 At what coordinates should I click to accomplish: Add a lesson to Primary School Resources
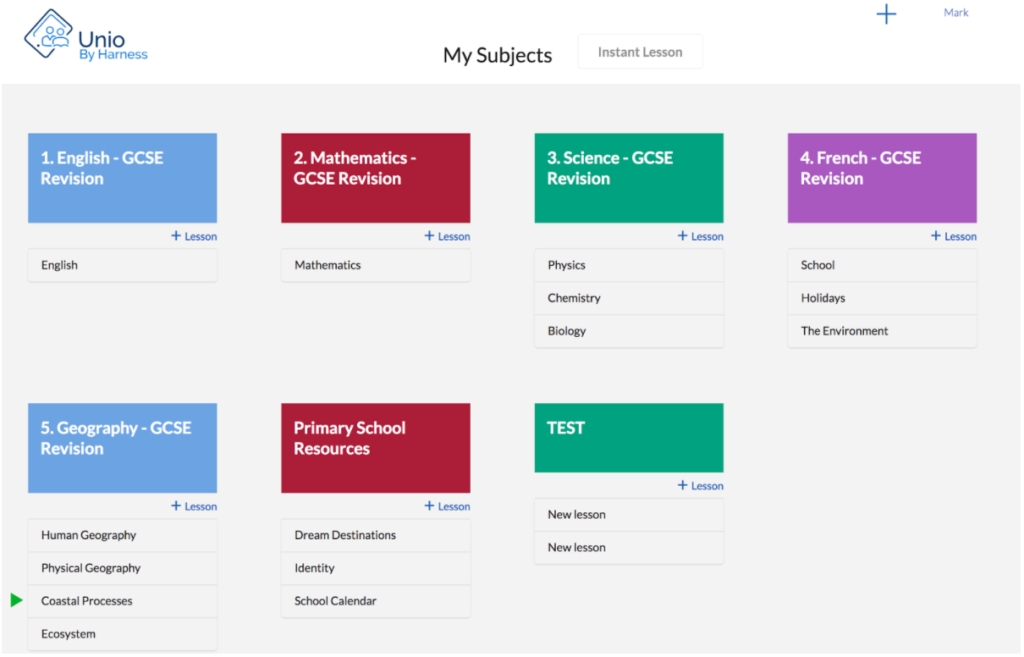click(x=447, y=507)
